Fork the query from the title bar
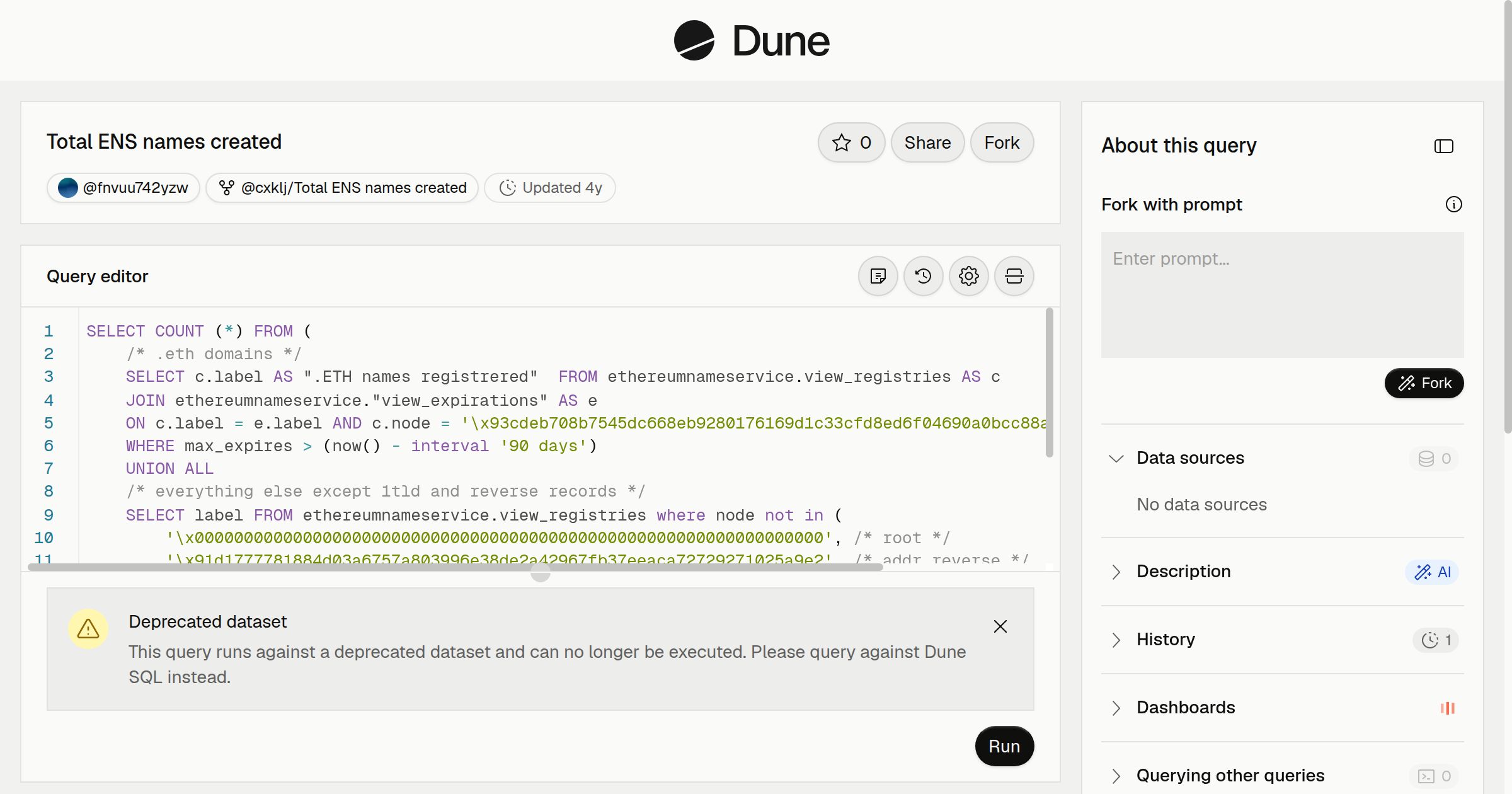1512x794 pixels. 1002,142
